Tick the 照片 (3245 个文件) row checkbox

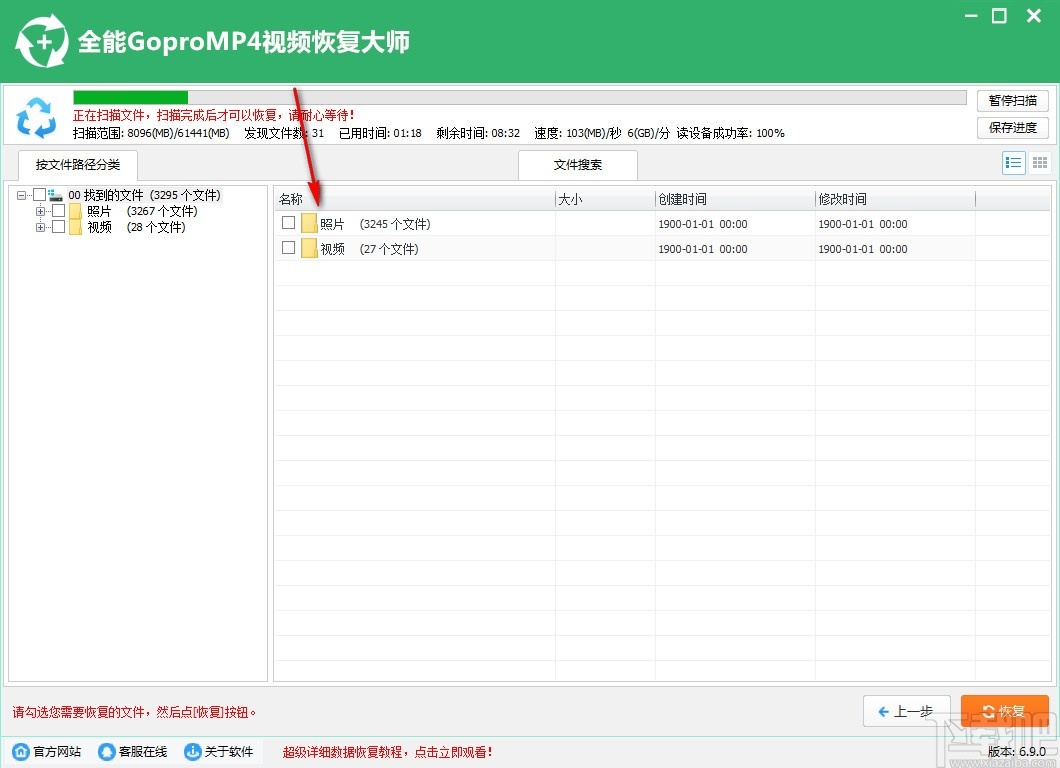(x=289, y=222)
